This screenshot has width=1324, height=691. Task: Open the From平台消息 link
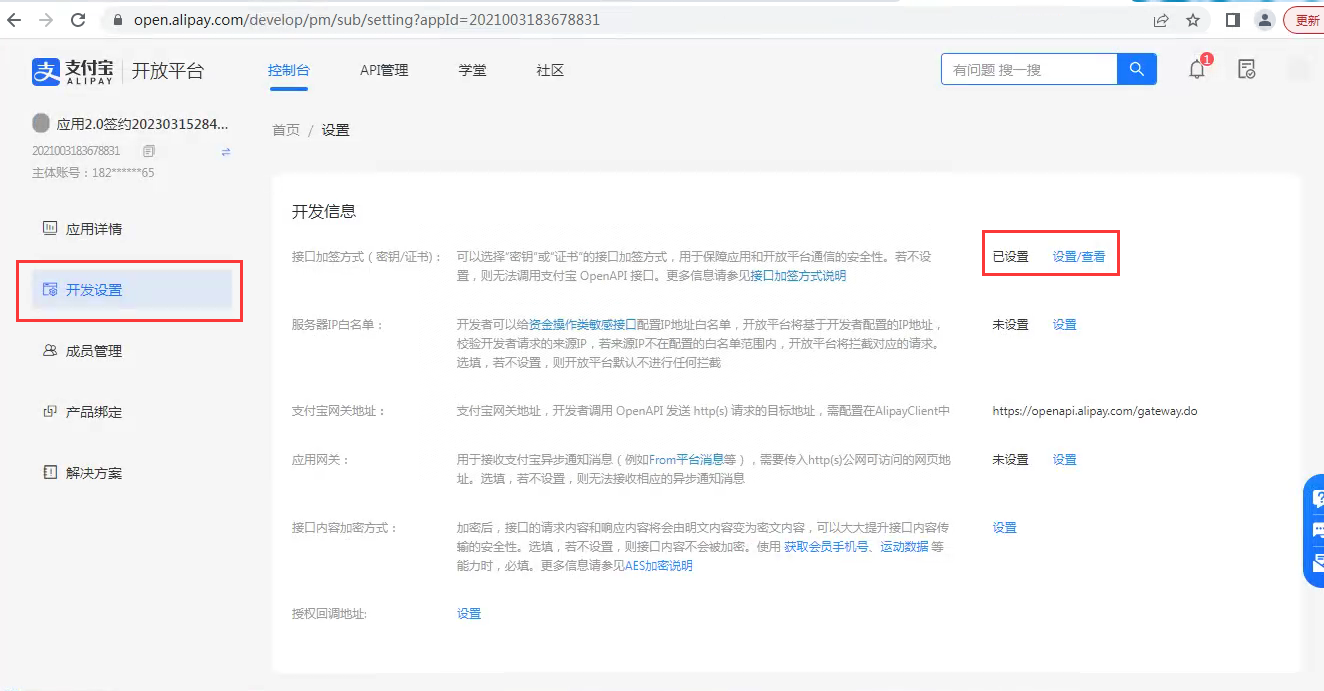tap(686, 460)
